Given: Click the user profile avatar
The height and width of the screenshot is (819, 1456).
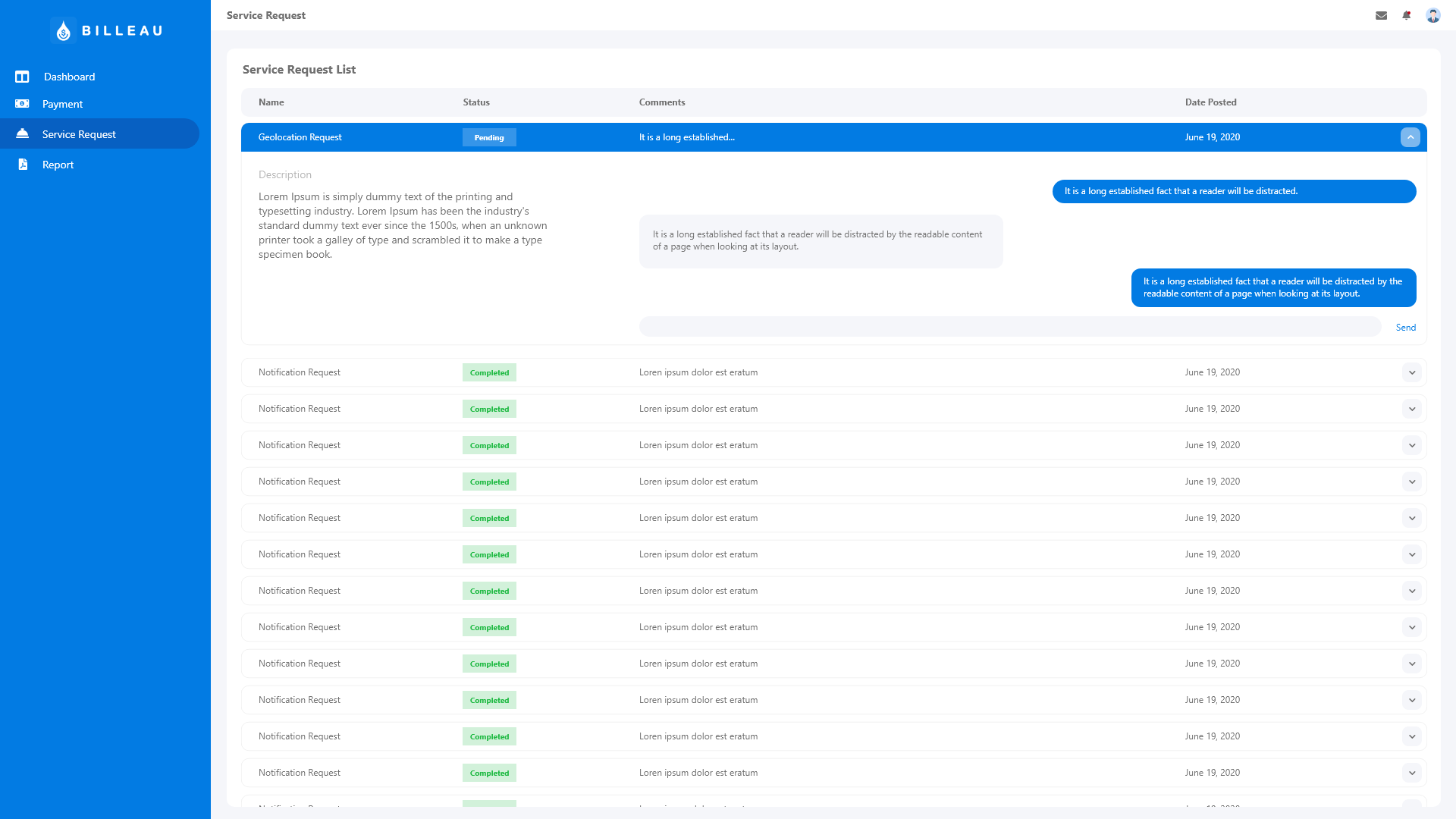Looking at the screenshot, I should 1432,15.
